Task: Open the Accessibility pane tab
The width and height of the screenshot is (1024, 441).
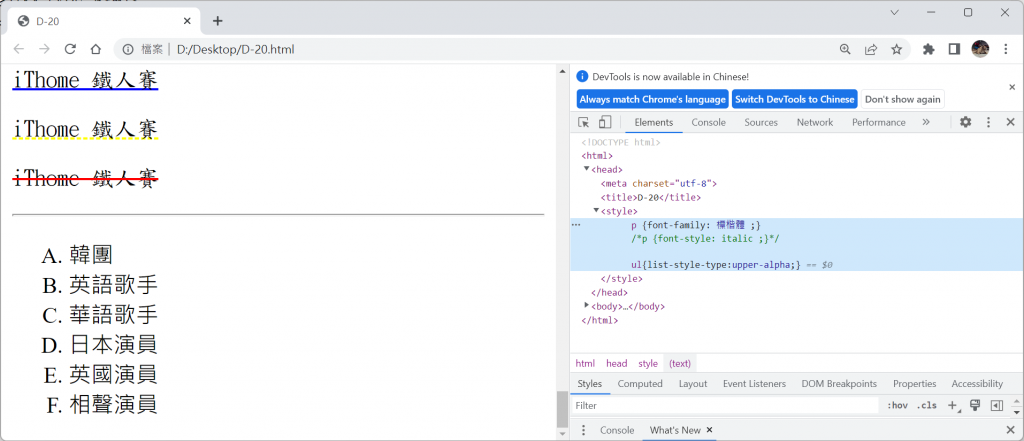Action: (x=977, y=384)
